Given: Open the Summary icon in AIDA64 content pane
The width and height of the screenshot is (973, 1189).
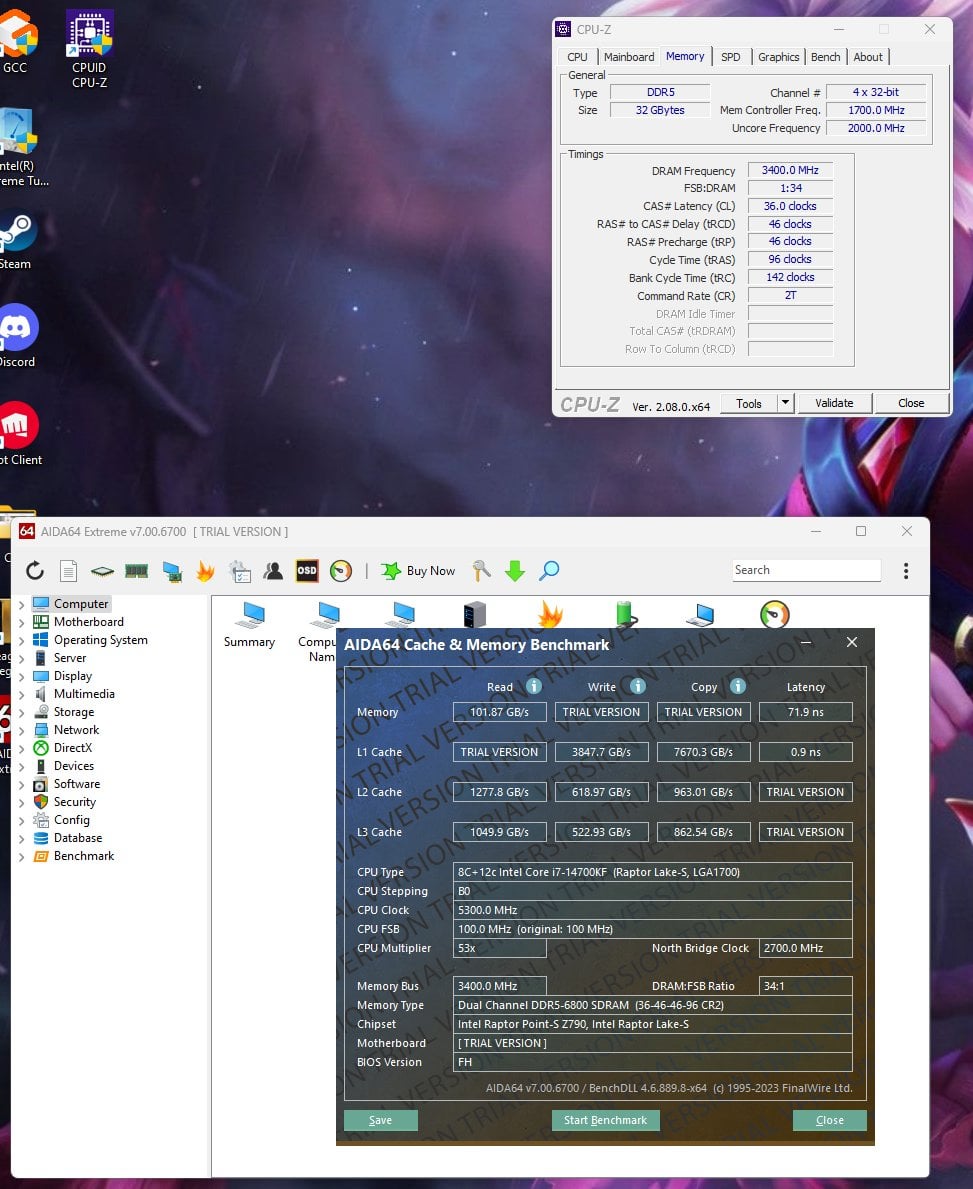Looking at the screenshot, I should point(250,626).
